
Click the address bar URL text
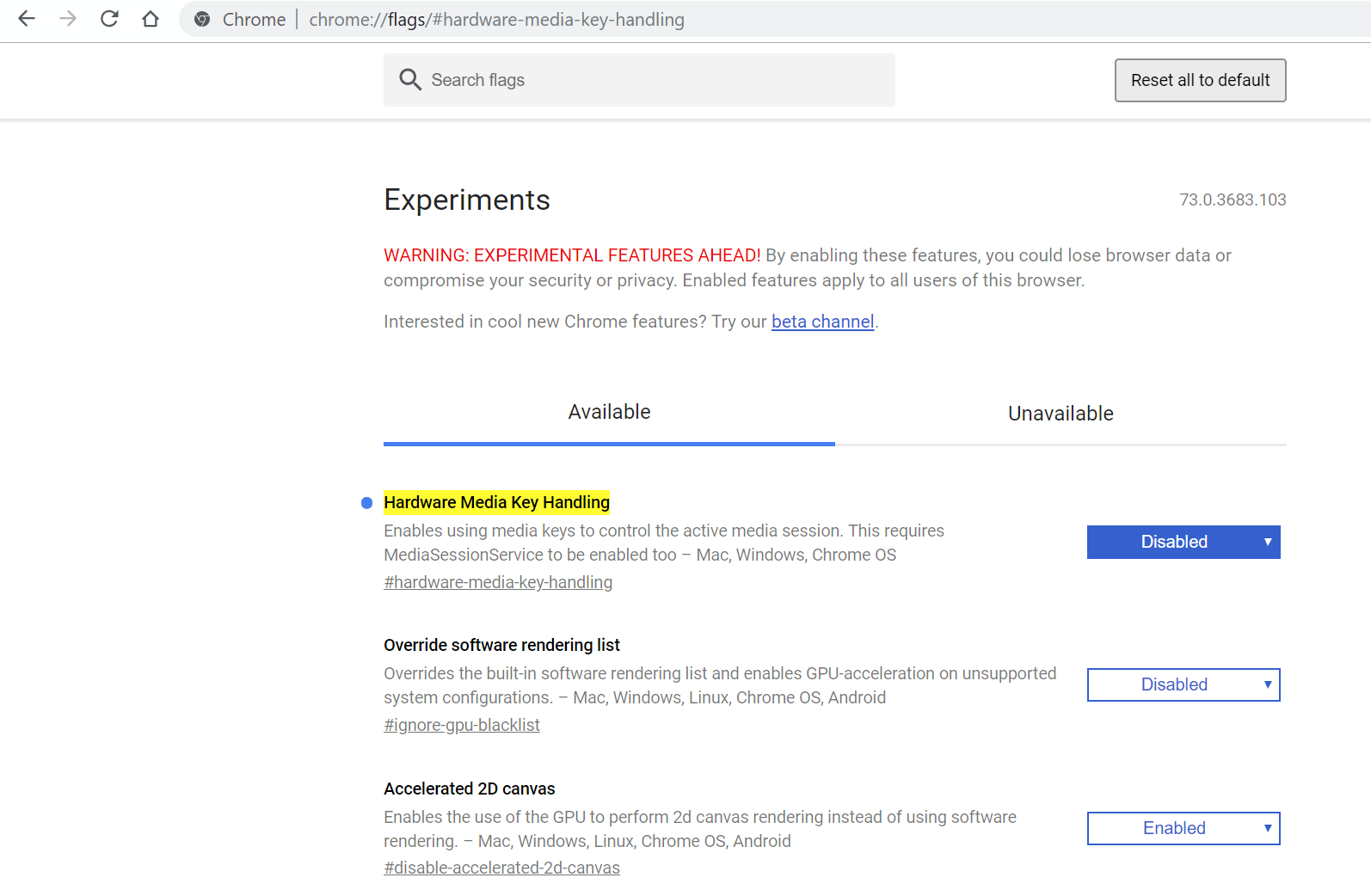[497, 19]
